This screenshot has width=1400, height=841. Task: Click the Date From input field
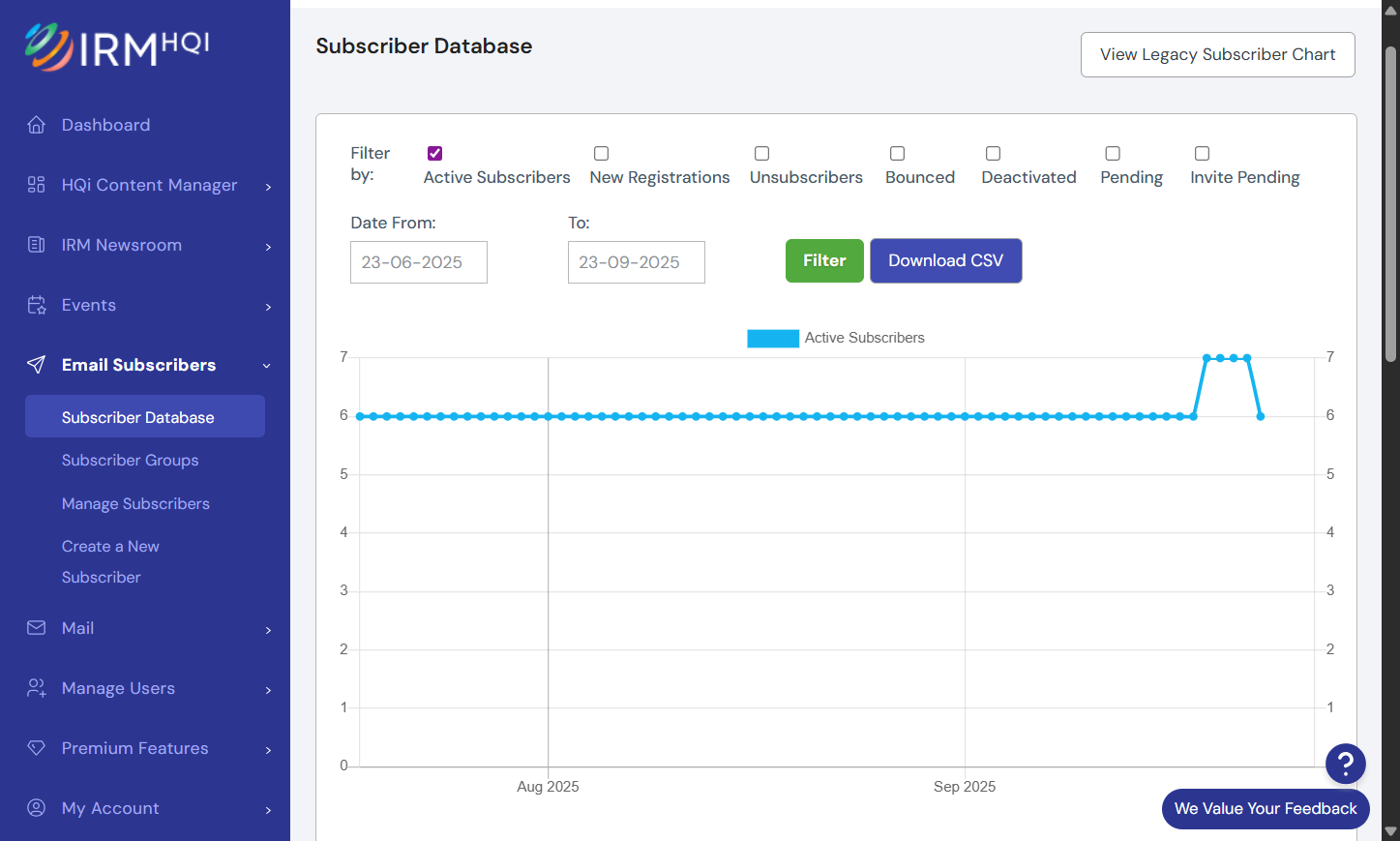(x=419, y=262)
